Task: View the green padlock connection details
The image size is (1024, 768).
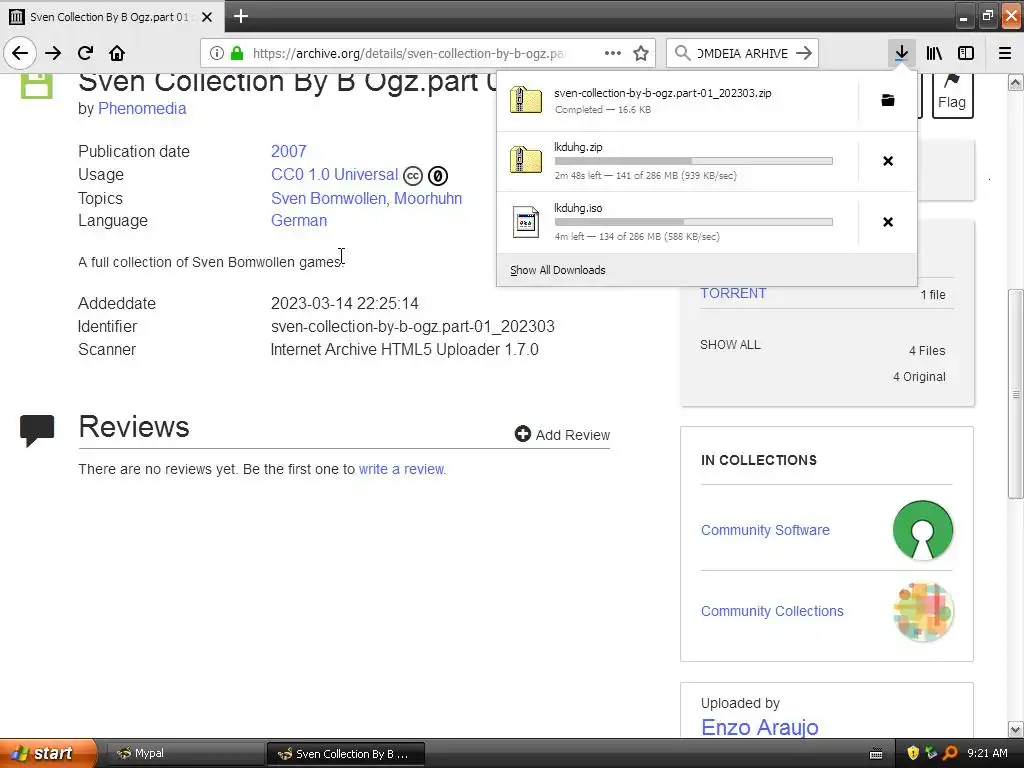Action: pyautogui.click(x=237, y=53)
